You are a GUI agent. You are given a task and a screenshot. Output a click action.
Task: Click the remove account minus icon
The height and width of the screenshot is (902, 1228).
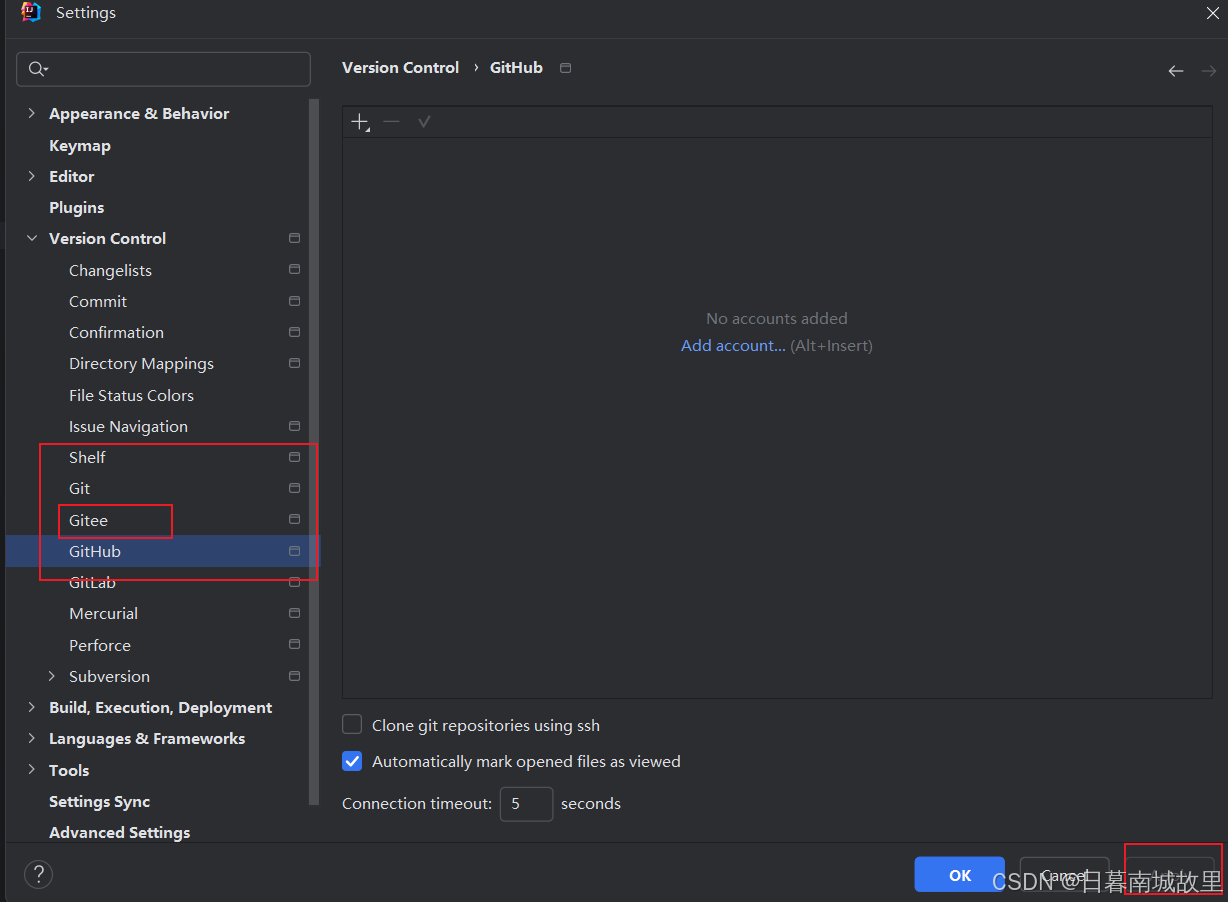point(392,122)
